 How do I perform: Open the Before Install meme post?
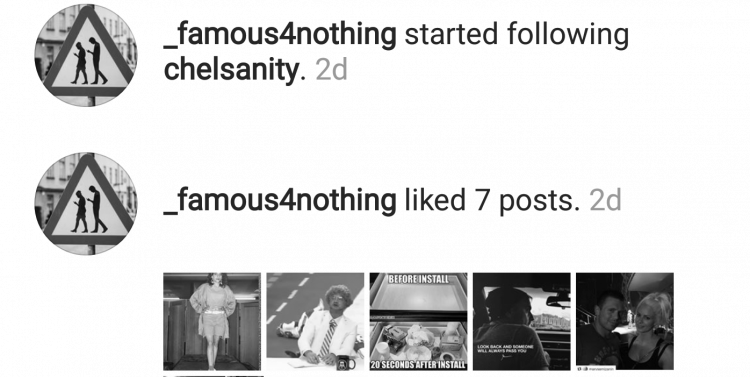tap(419, 322)
